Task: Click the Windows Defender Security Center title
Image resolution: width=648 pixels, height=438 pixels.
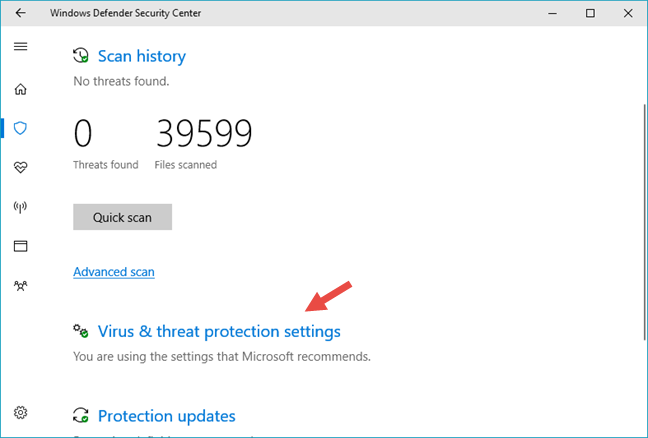Action: coord(126,13)
